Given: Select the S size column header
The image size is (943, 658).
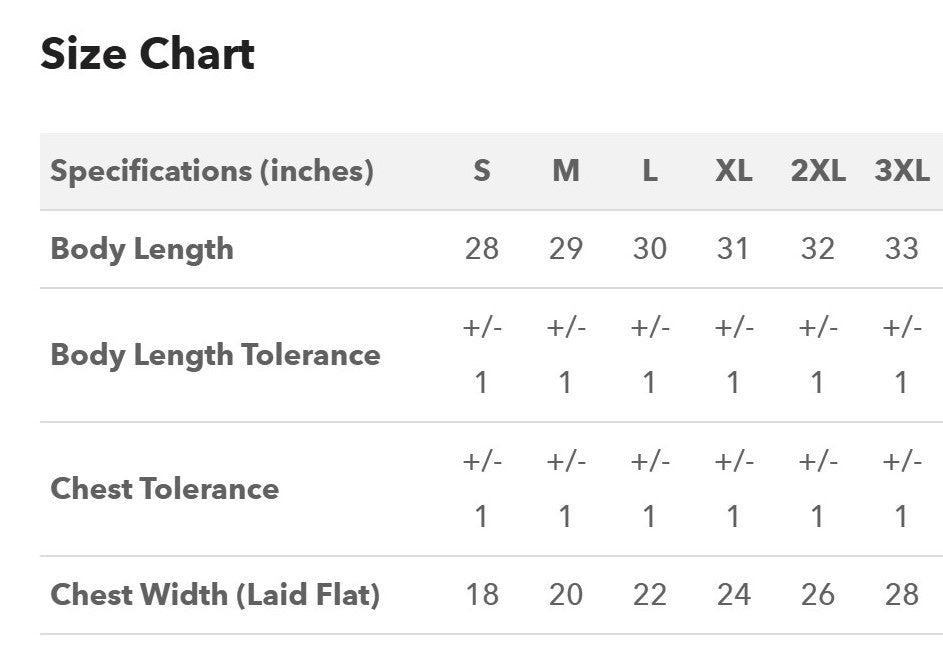Looking at the screenshot, I should click(x=482, y=171).
